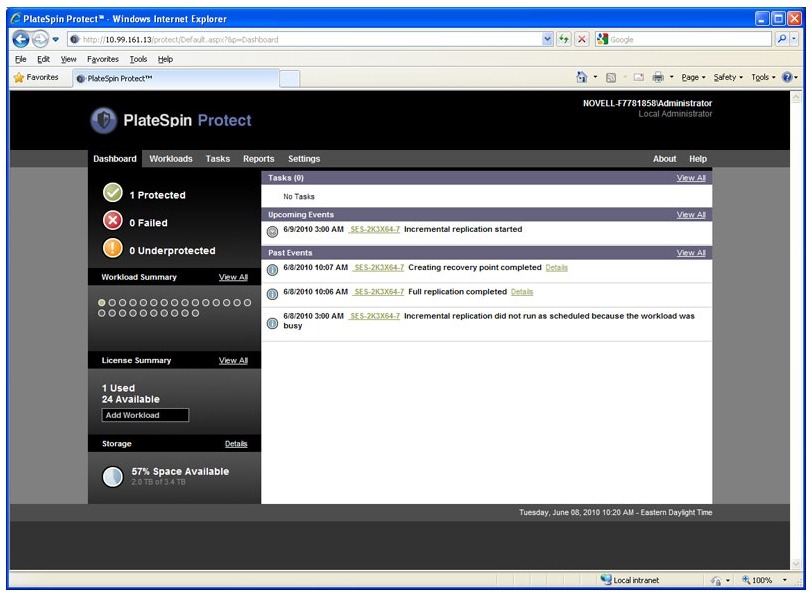Open Details for Creating recovery point completed

[x=557, y=268]
